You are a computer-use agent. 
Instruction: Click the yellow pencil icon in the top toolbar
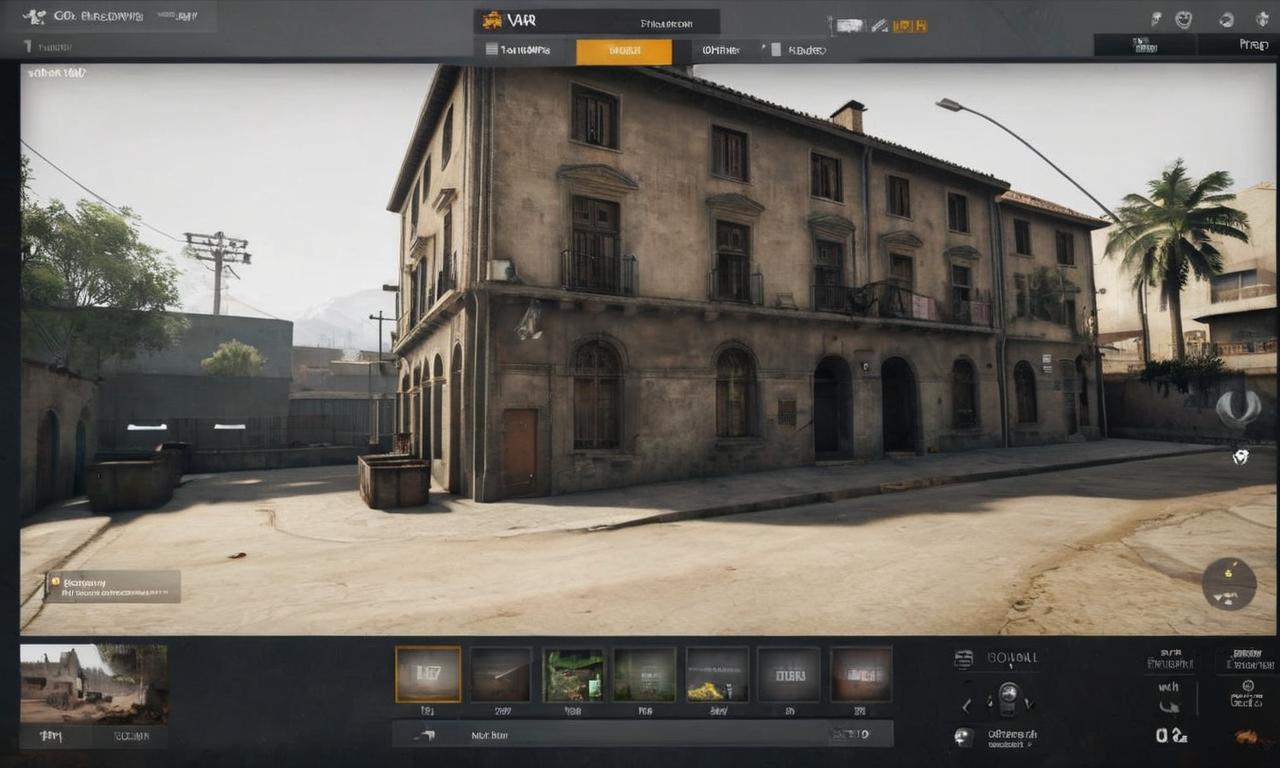879,25
